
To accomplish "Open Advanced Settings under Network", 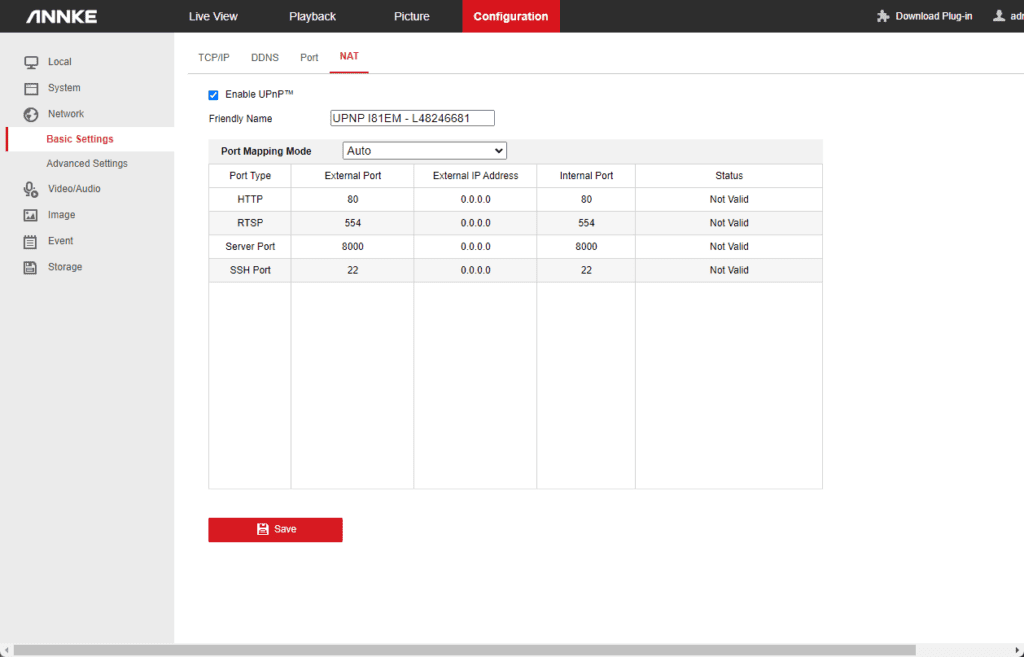I will 87,163.
